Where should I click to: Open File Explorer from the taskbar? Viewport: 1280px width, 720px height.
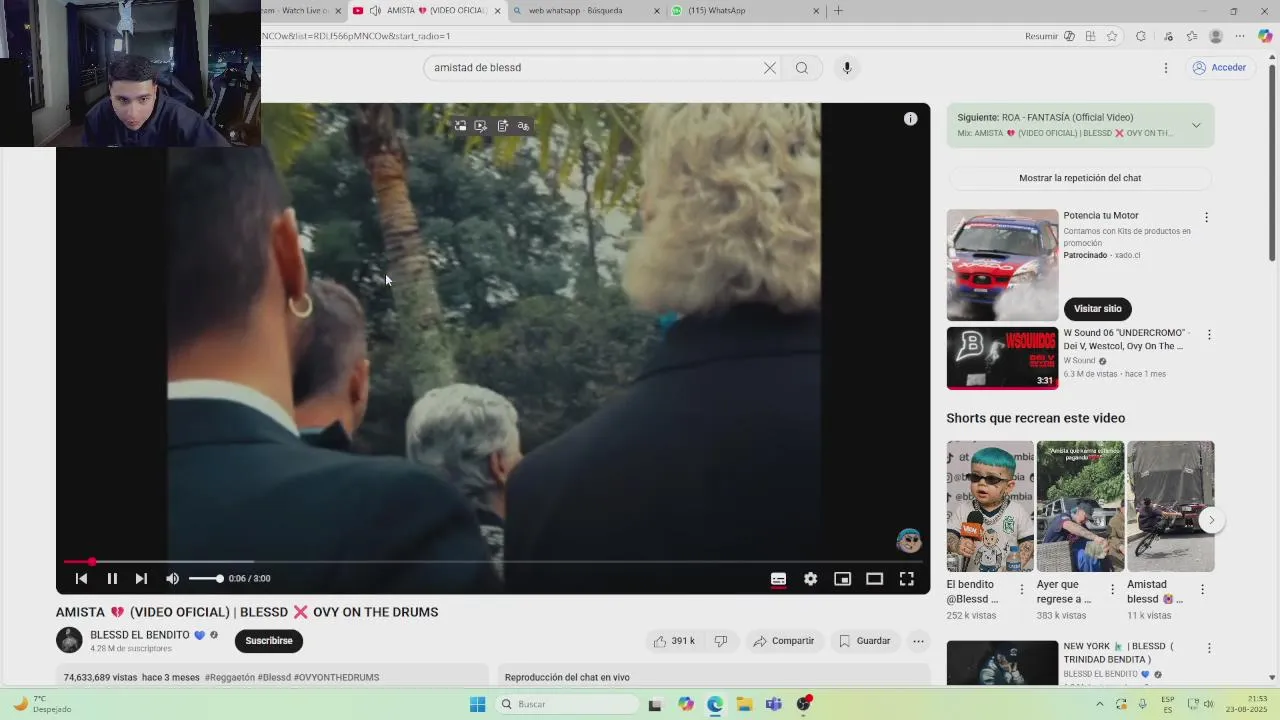pos(744,704)
